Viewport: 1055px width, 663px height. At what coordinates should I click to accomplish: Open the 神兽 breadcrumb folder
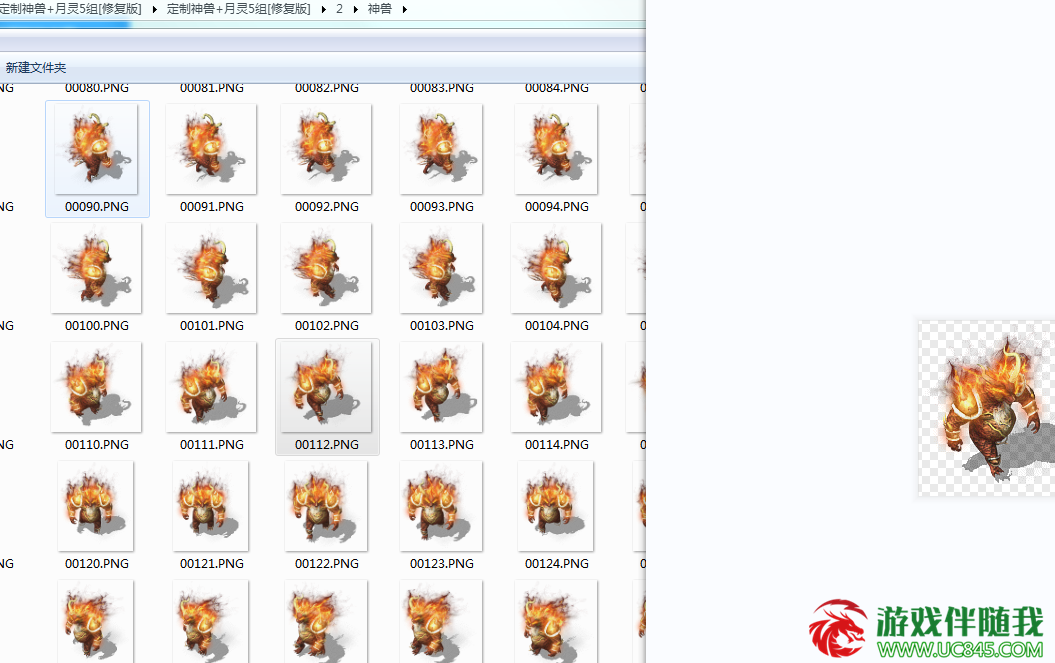click(x=379, y=9)
